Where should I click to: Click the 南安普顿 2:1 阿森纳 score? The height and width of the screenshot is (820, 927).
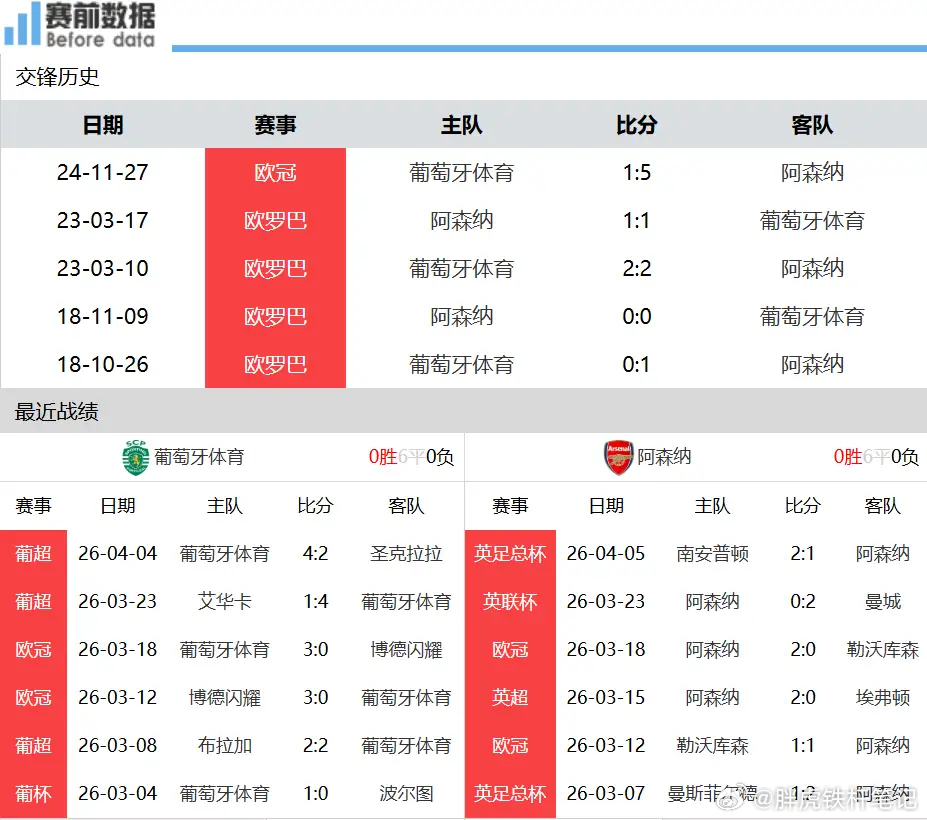pyautogui.click(x=800, y=553)
